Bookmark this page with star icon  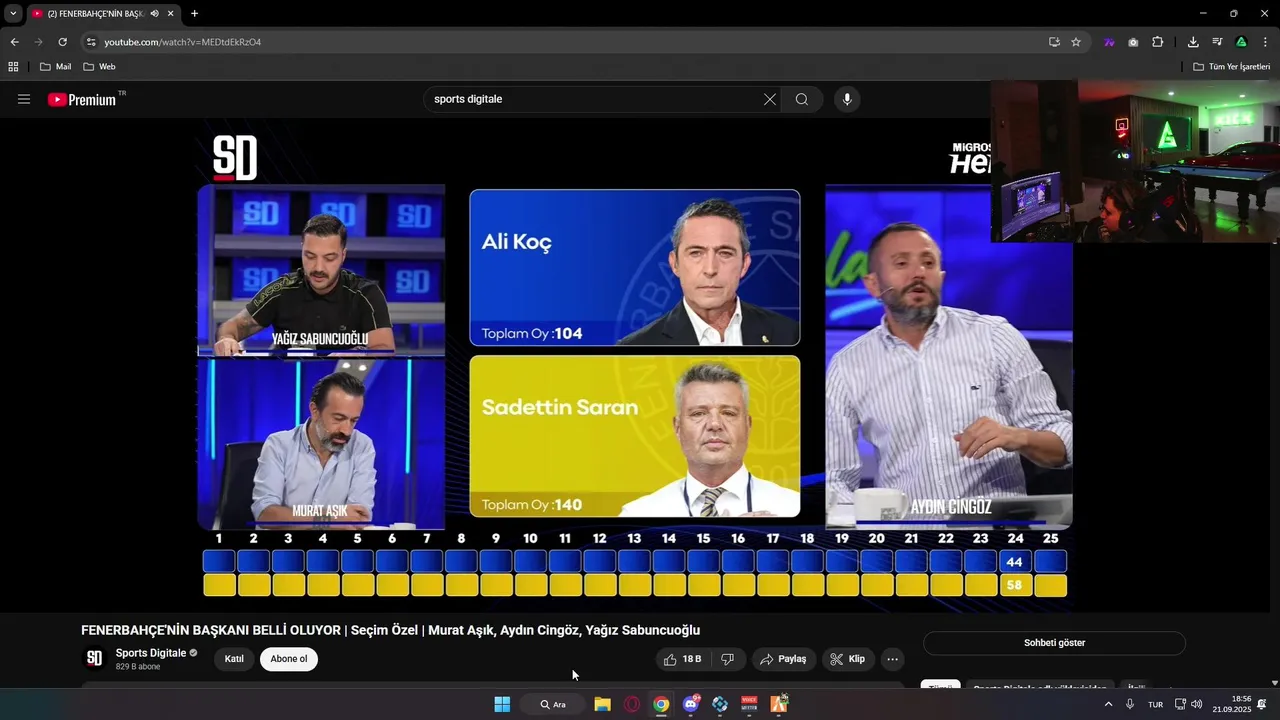1076,42
